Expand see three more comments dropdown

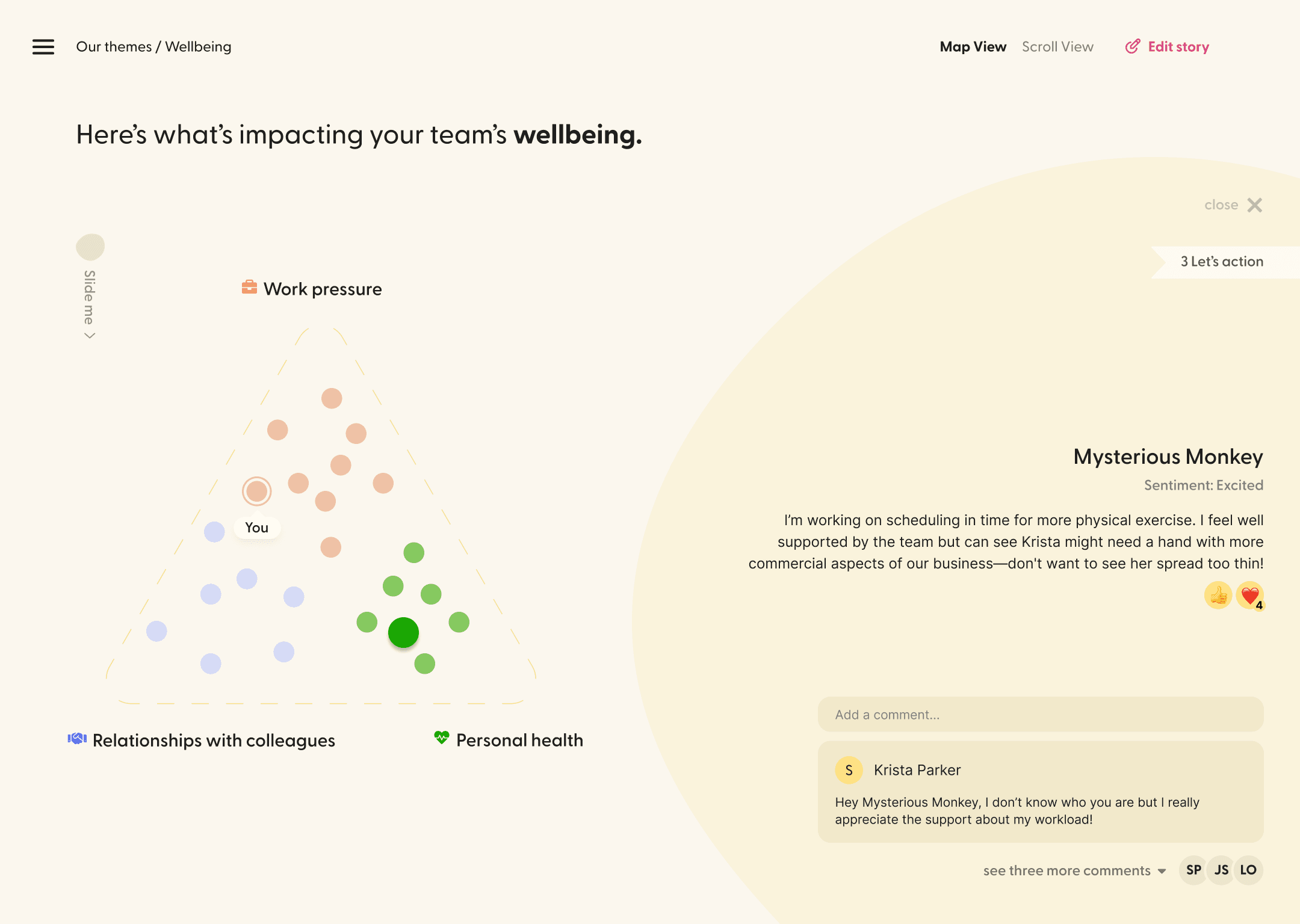1076,870
